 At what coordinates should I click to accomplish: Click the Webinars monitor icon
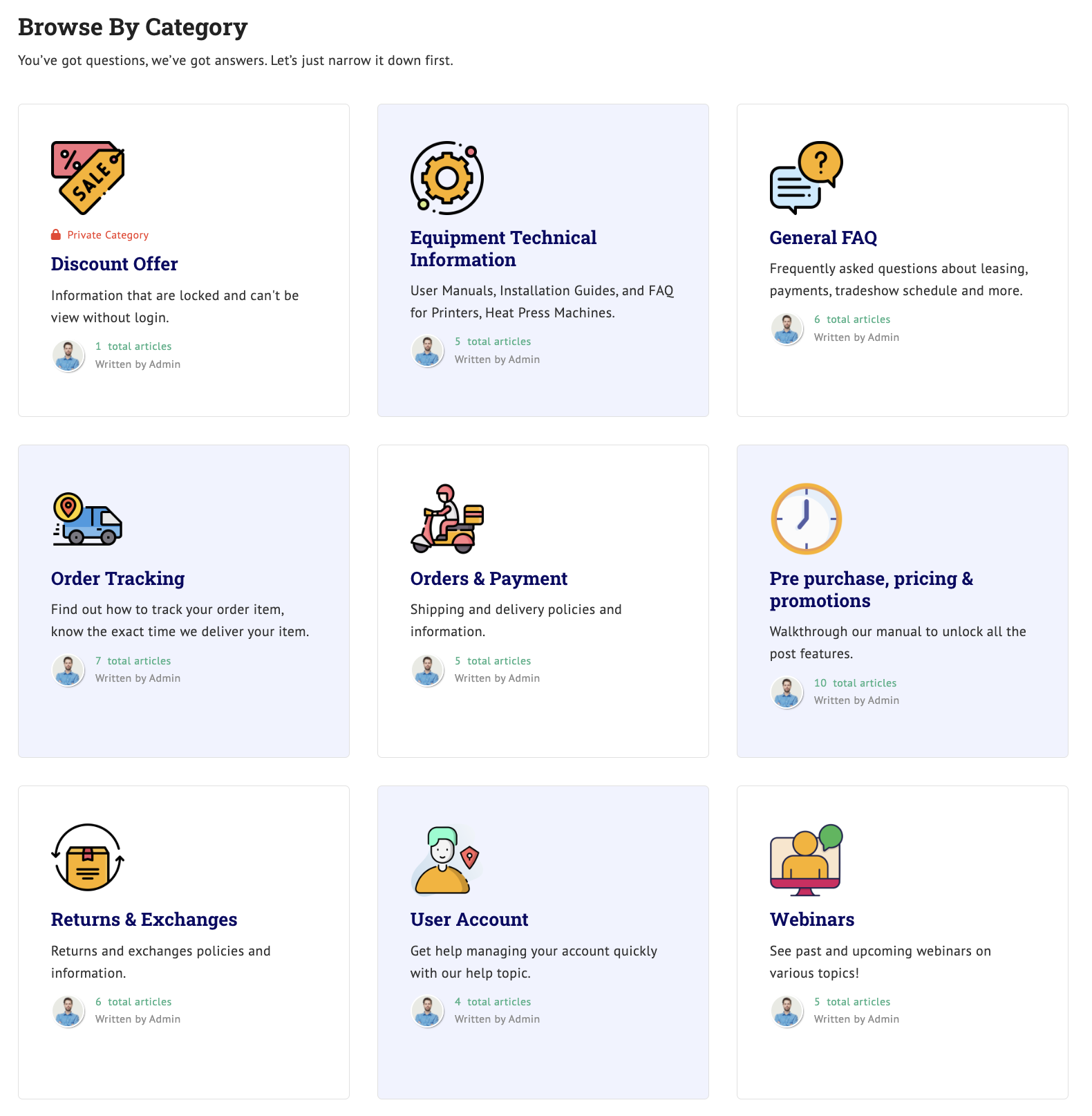coord(807,859)
